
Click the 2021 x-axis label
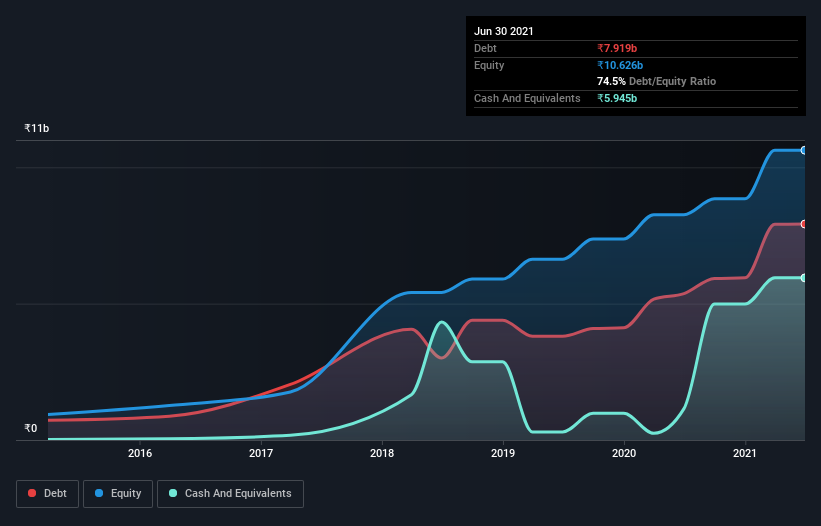click(745, 453)
